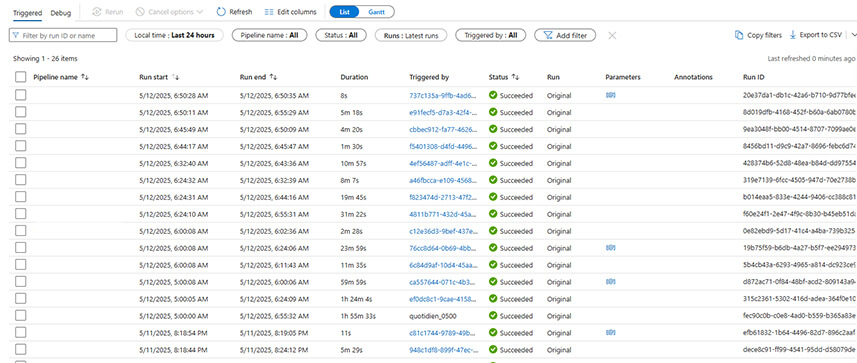
Task: Open the Triggered by All filter
Action: click(491, 35)
